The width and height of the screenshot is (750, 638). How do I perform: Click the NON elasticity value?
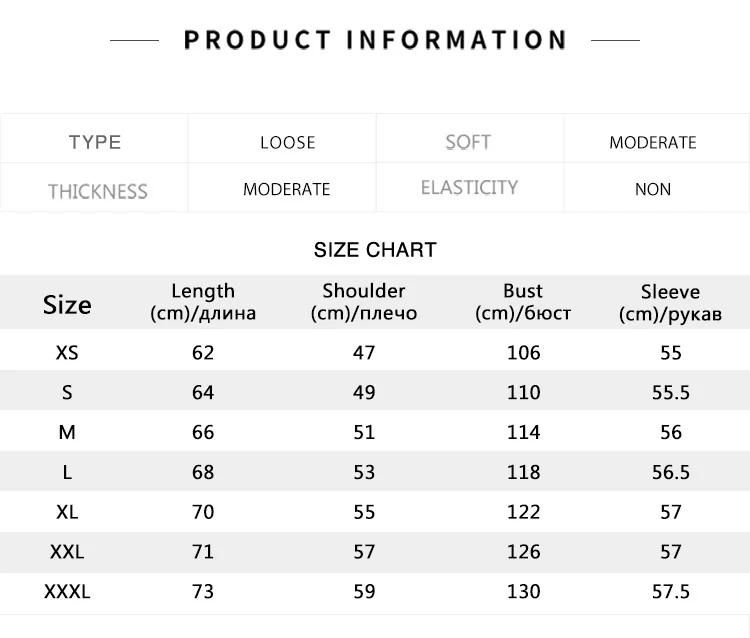(652, 189)
